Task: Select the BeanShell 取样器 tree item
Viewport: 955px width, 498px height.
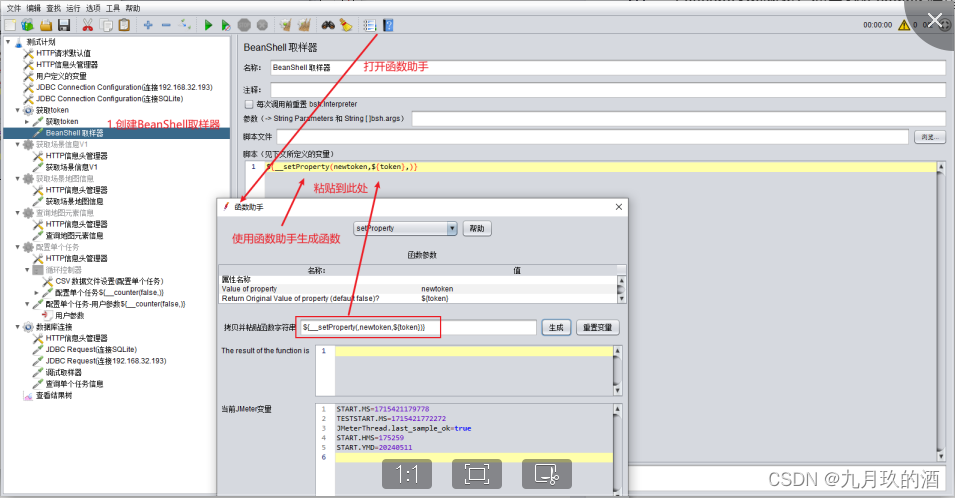Action: pos(74,133)
